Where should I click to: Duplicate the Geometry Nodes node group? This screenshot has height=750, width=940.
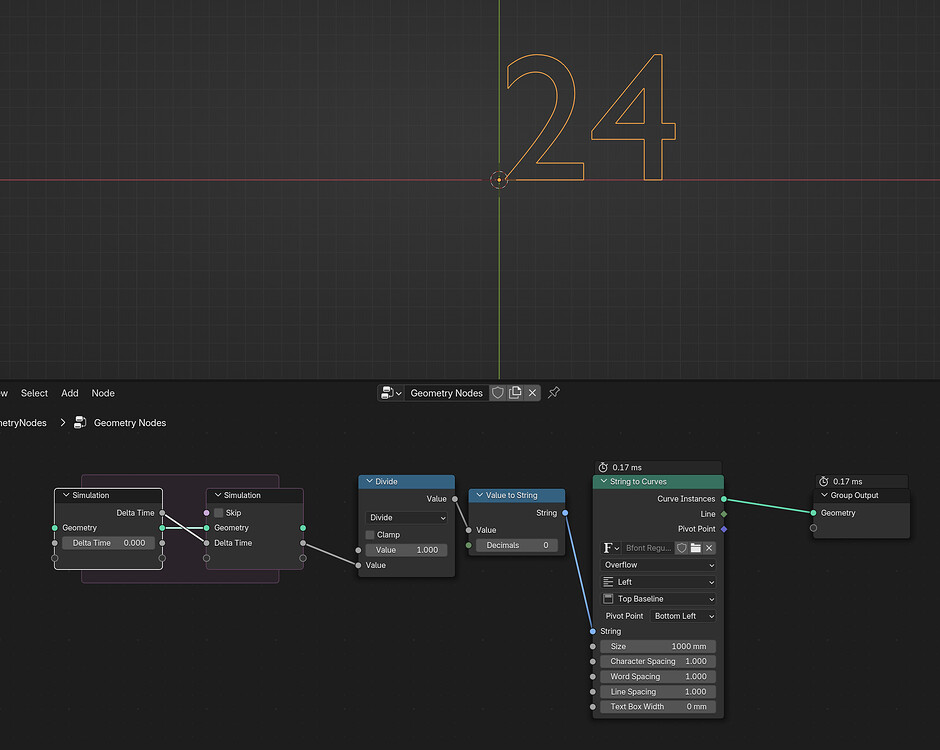click(x=515, y=393)
